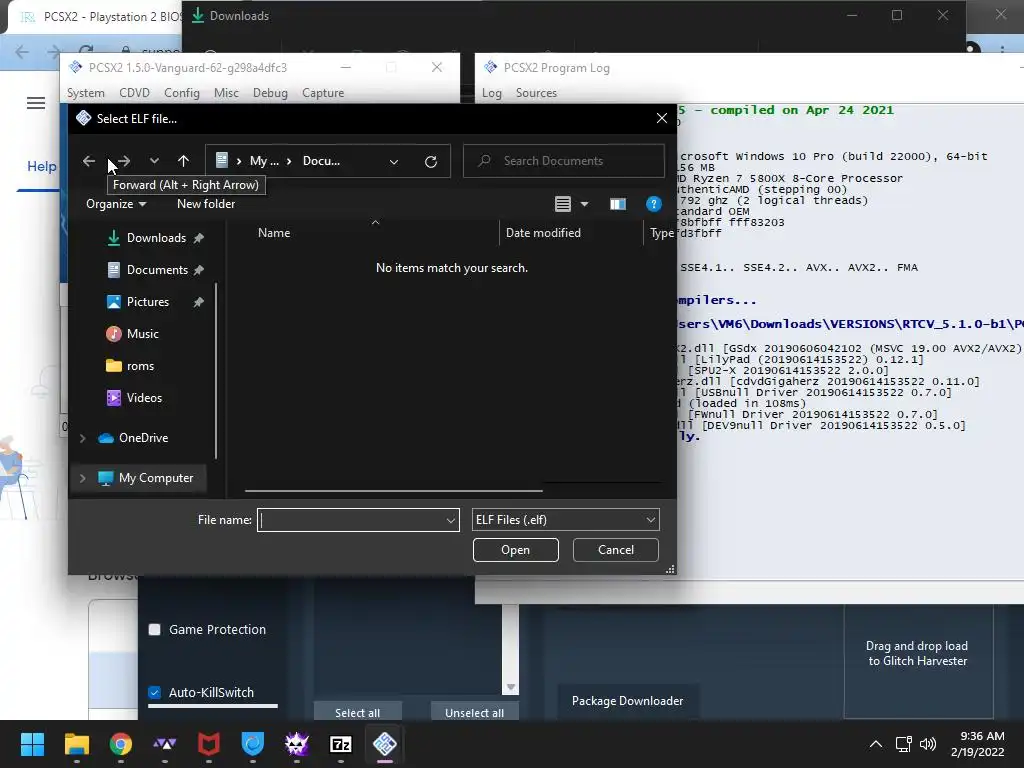Switch to PCSX2 taskbar icon
Screen dimensions: 1024x768
[x=385, y=744]
